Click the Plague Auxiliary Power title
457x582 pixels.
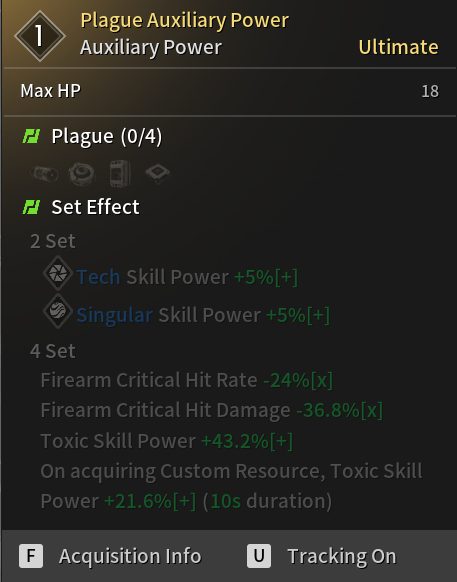(185, 20)
